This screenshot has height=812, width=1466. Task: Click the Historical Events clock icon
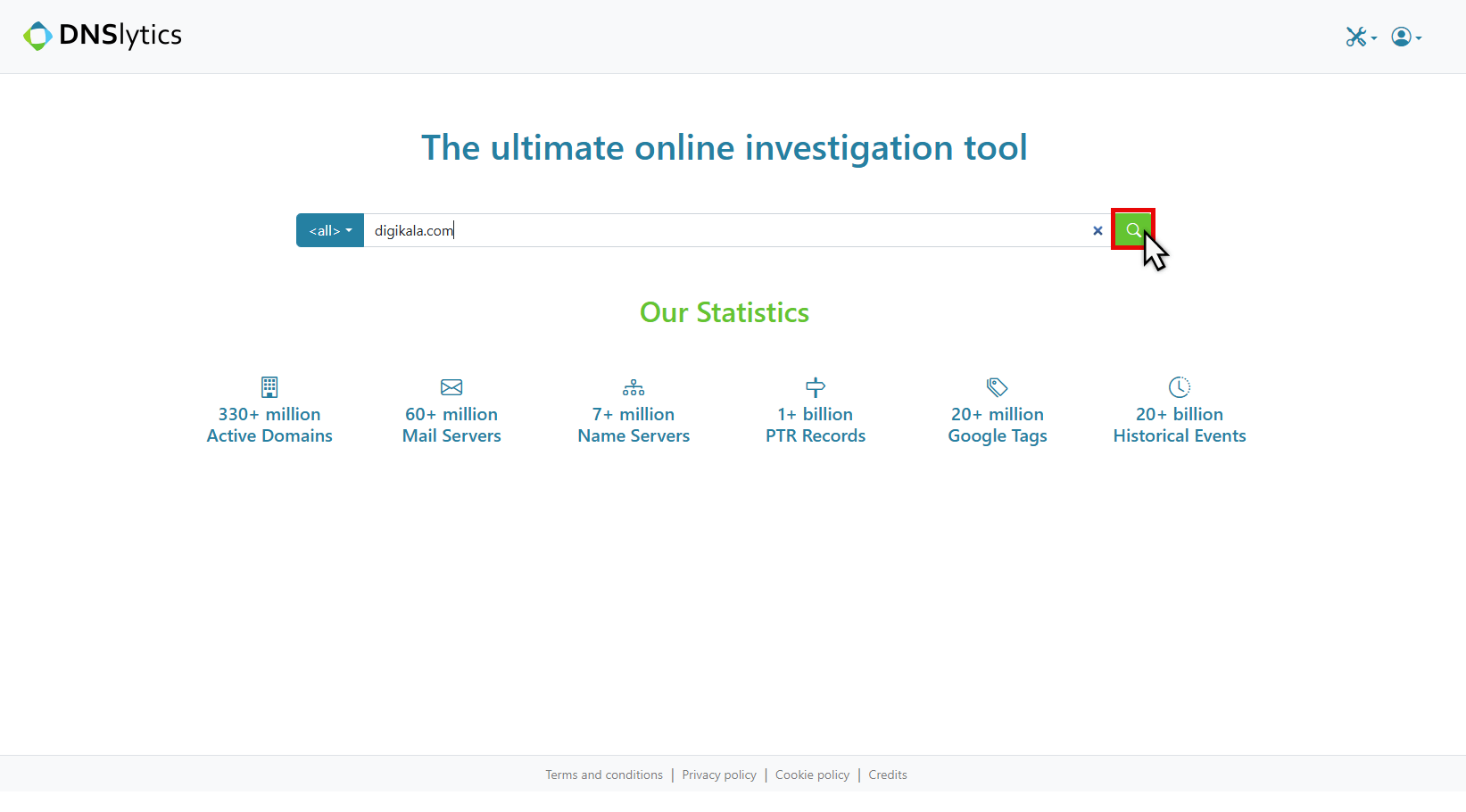pos(1180,386)
